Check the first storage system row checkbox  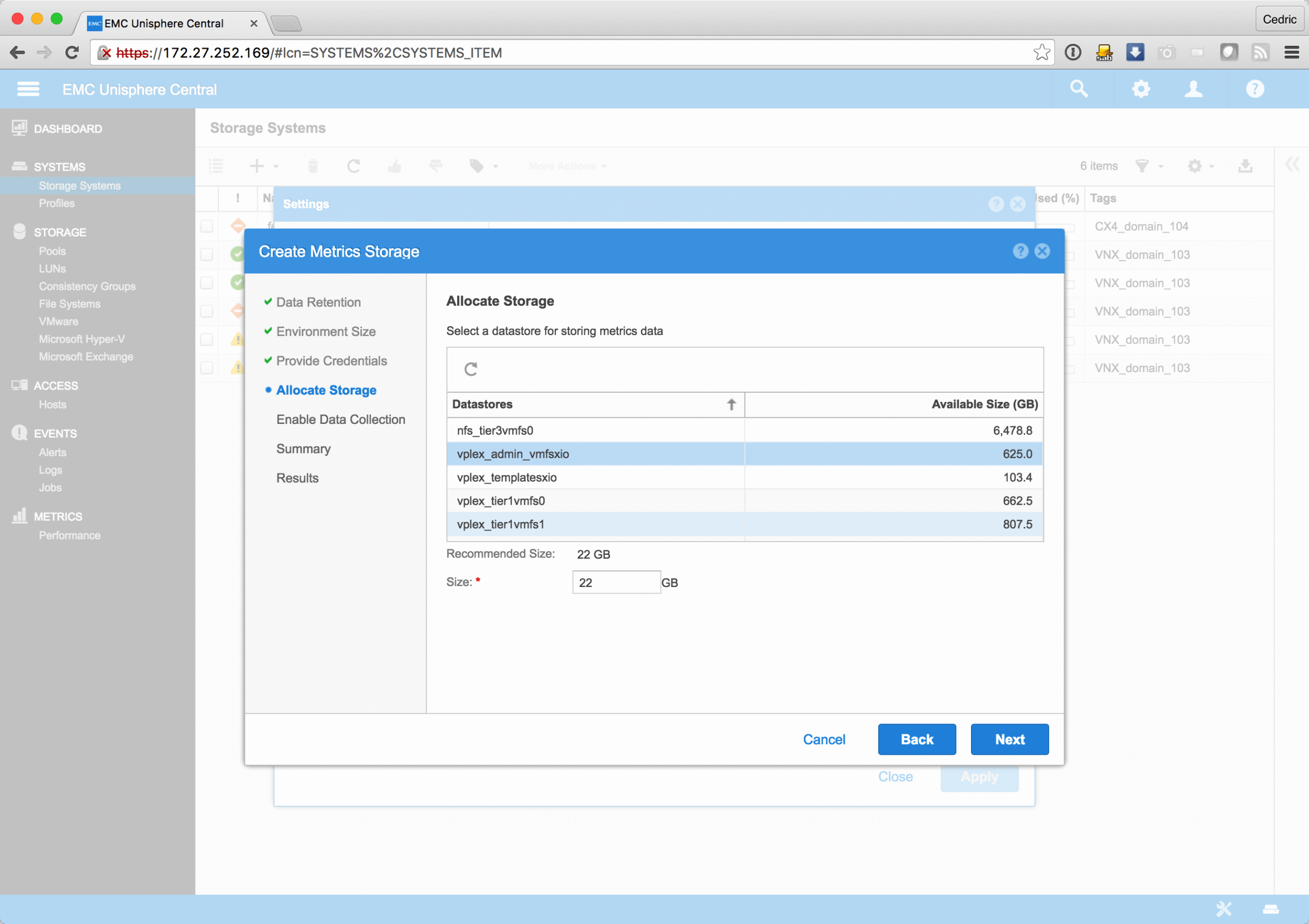click(207, 227)
